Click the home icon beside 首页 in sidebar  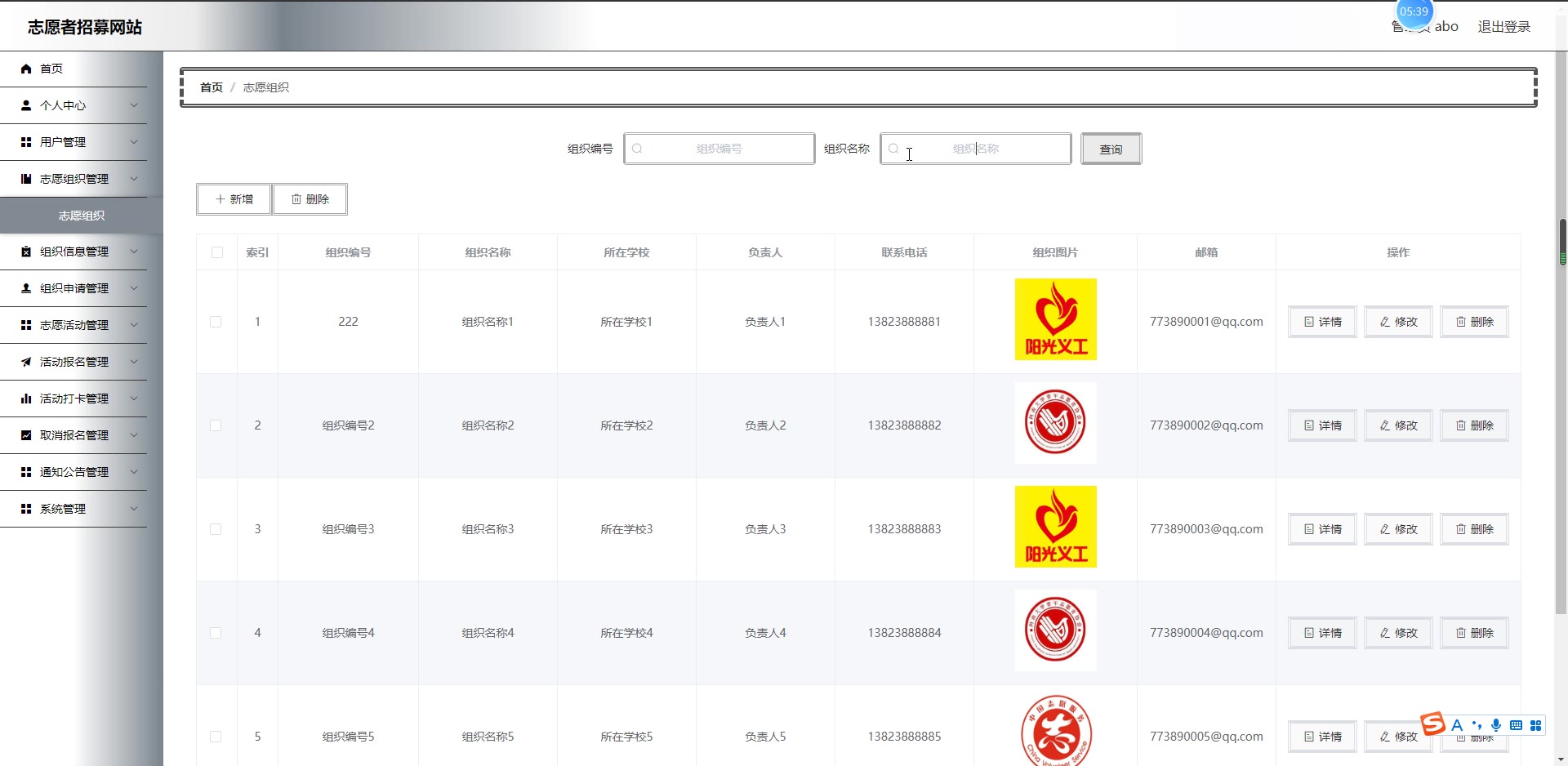pos(26,69)
